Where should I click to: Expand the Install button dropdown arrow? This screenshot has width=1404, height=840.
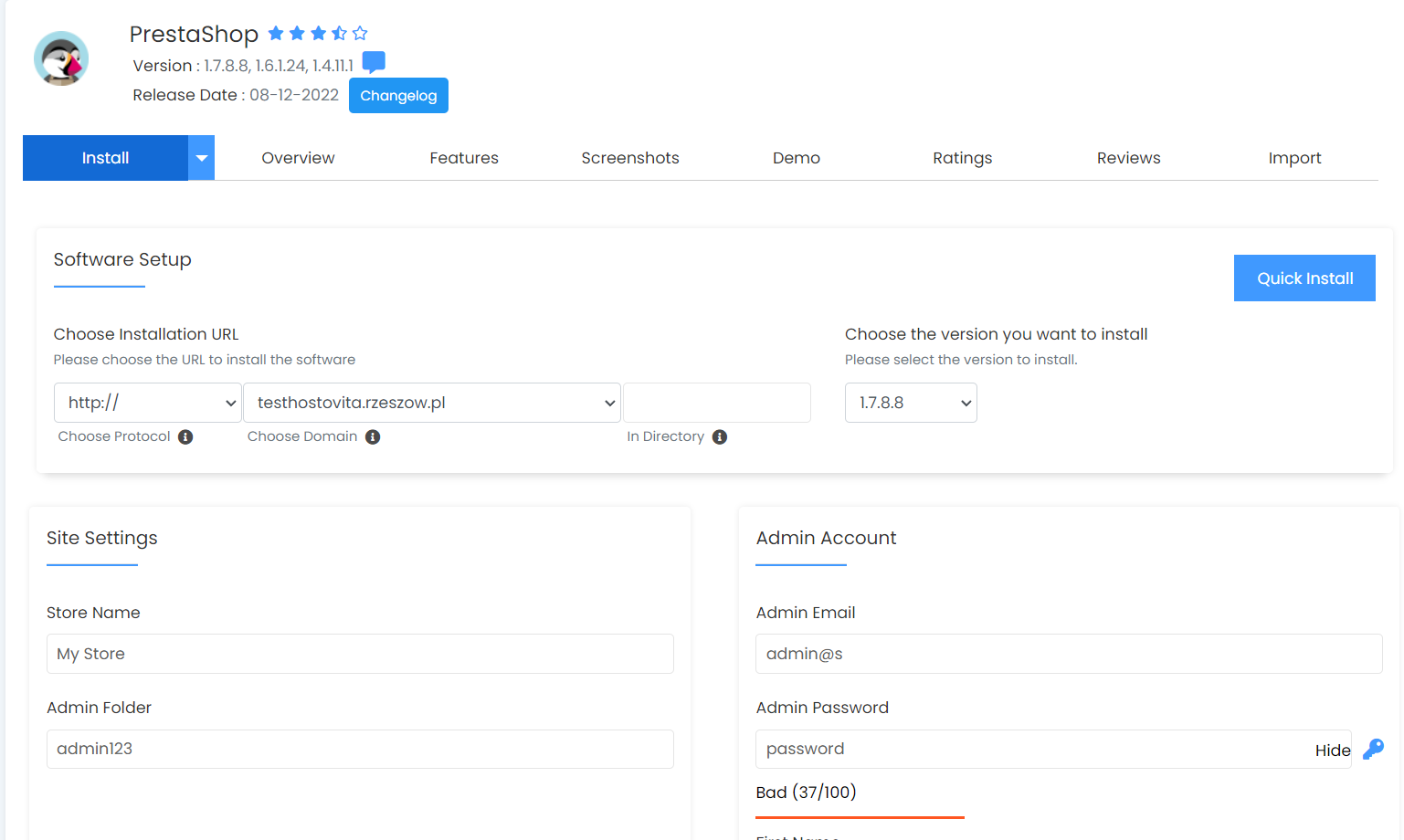[202, 158]
